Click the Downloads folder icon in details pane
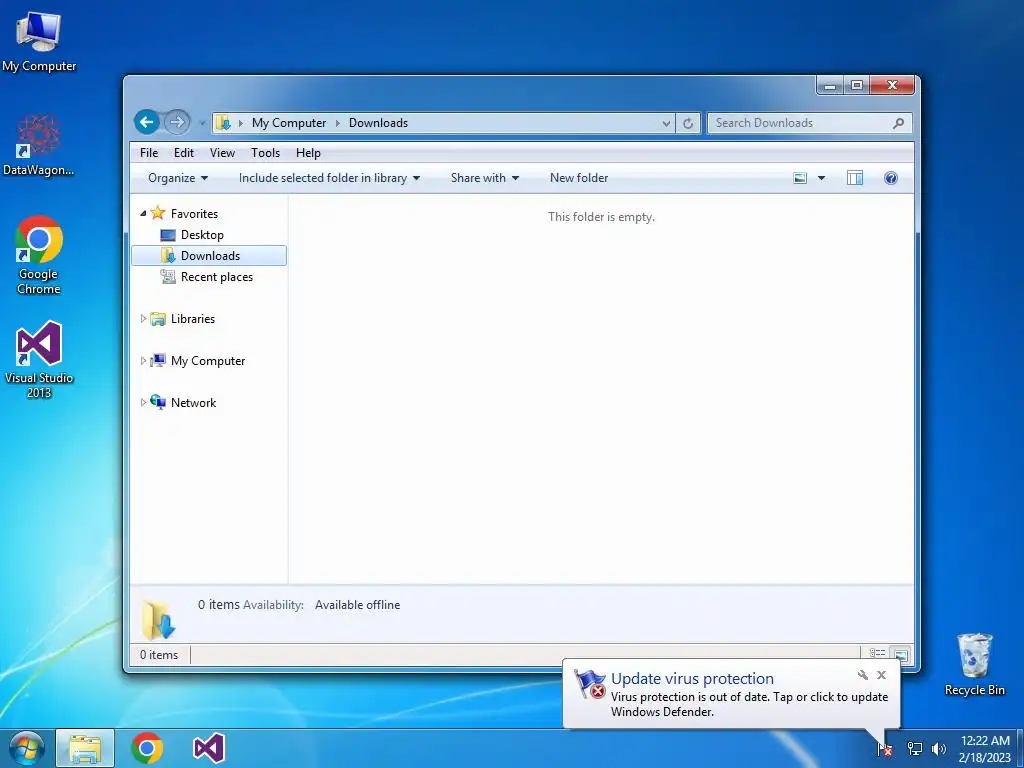The height and width of the screenshot is (768, 1024). [x=159, y=619]
